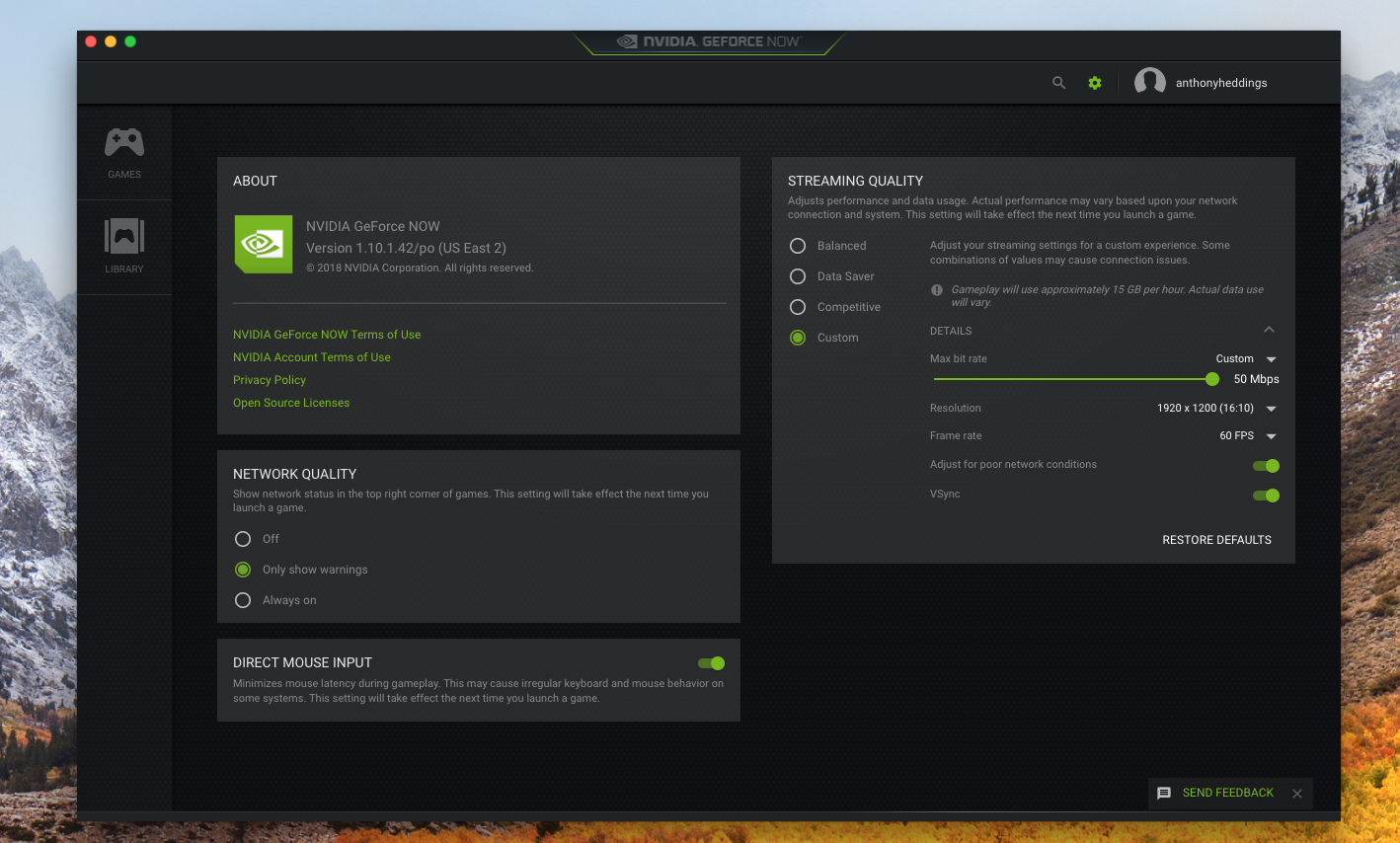Select the Data Saver option

(798, 276)
